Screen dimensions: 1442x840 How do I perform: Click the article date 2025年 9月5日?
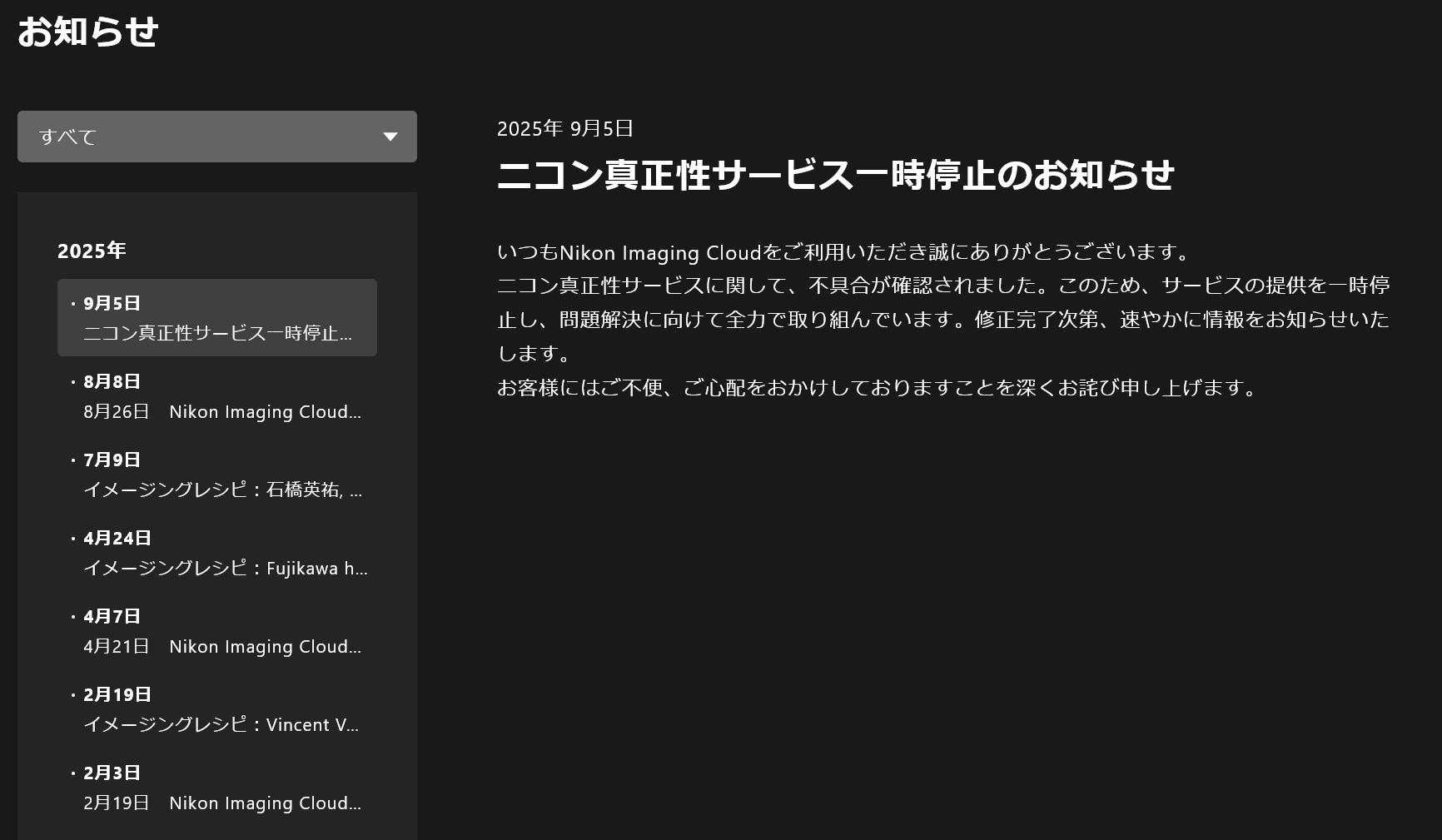tap(565, 128)
